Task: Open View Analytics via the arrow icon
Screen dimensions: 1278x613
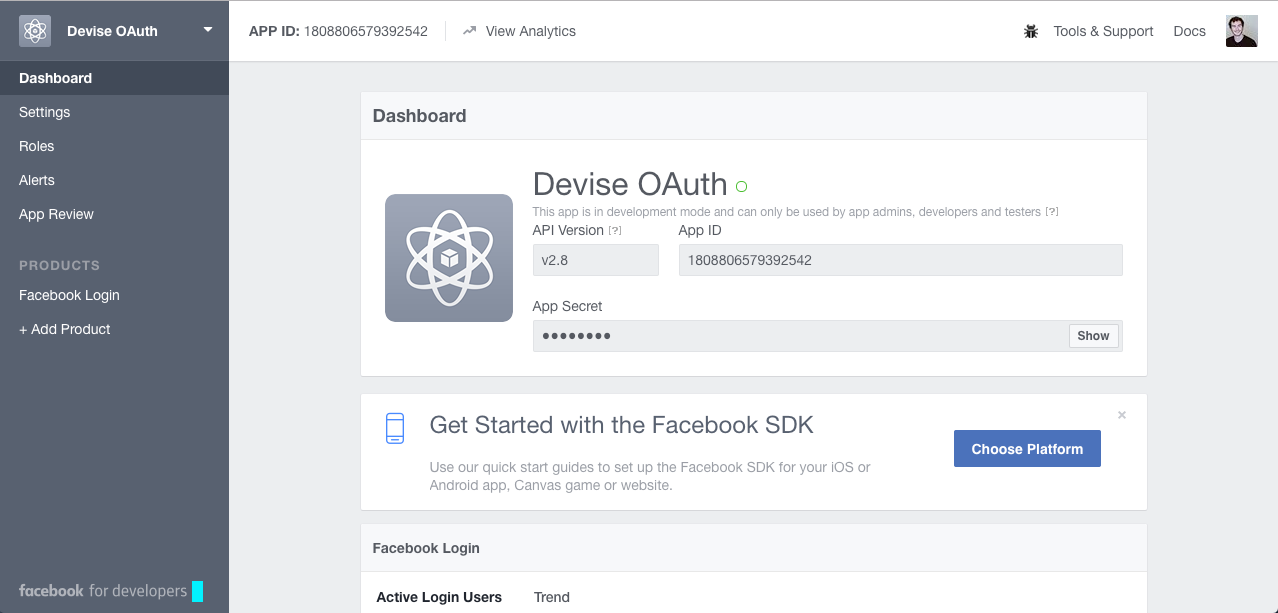Action: (x=470, y=30)
